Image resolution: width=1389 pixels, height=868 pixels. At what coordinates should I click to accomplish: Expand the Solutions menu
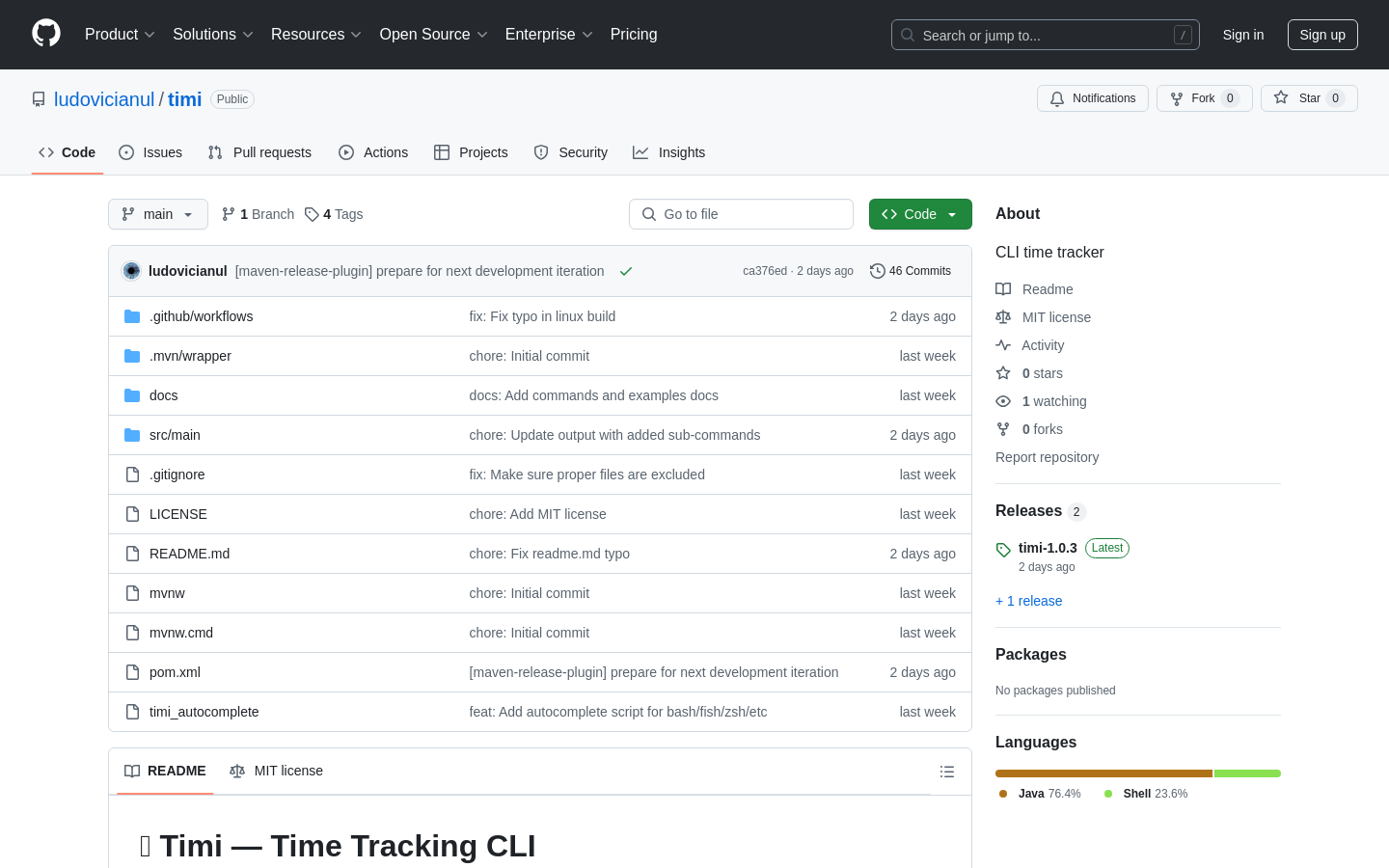(x=213, y=35)
